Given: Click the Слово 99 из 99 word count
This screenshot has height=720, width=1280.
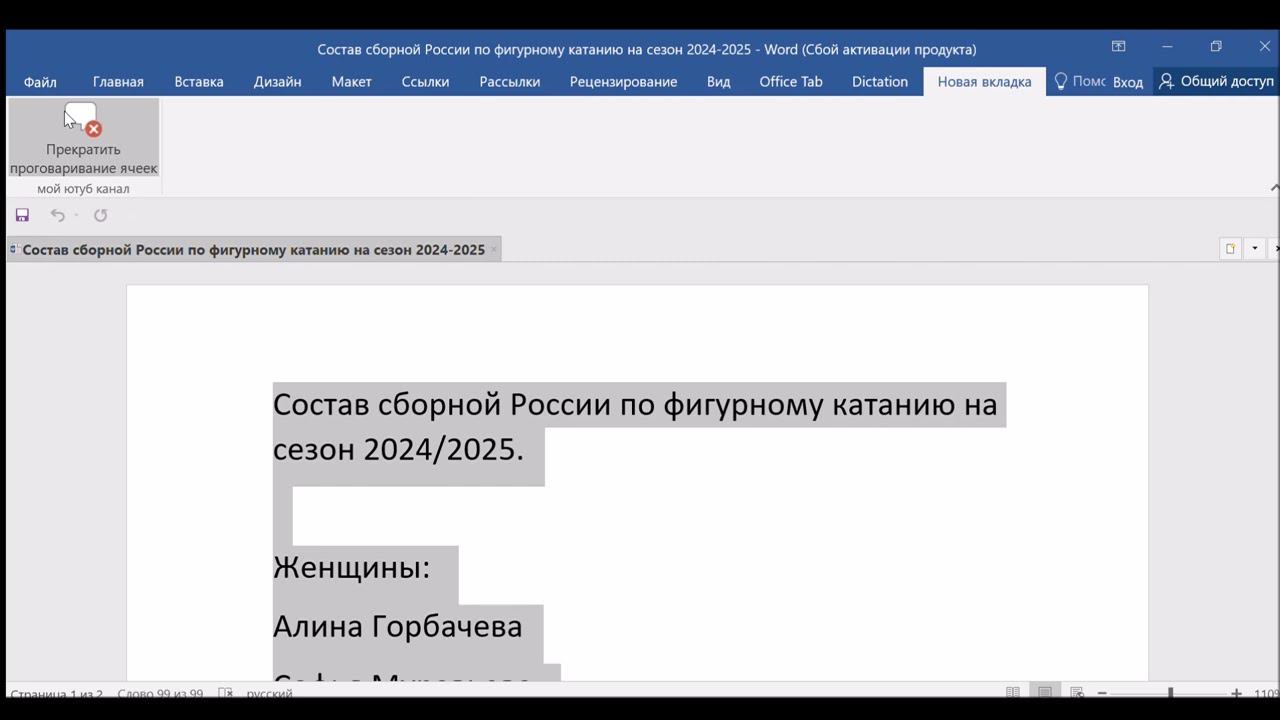Looking at the screenshot, I should tap(160, 694).
